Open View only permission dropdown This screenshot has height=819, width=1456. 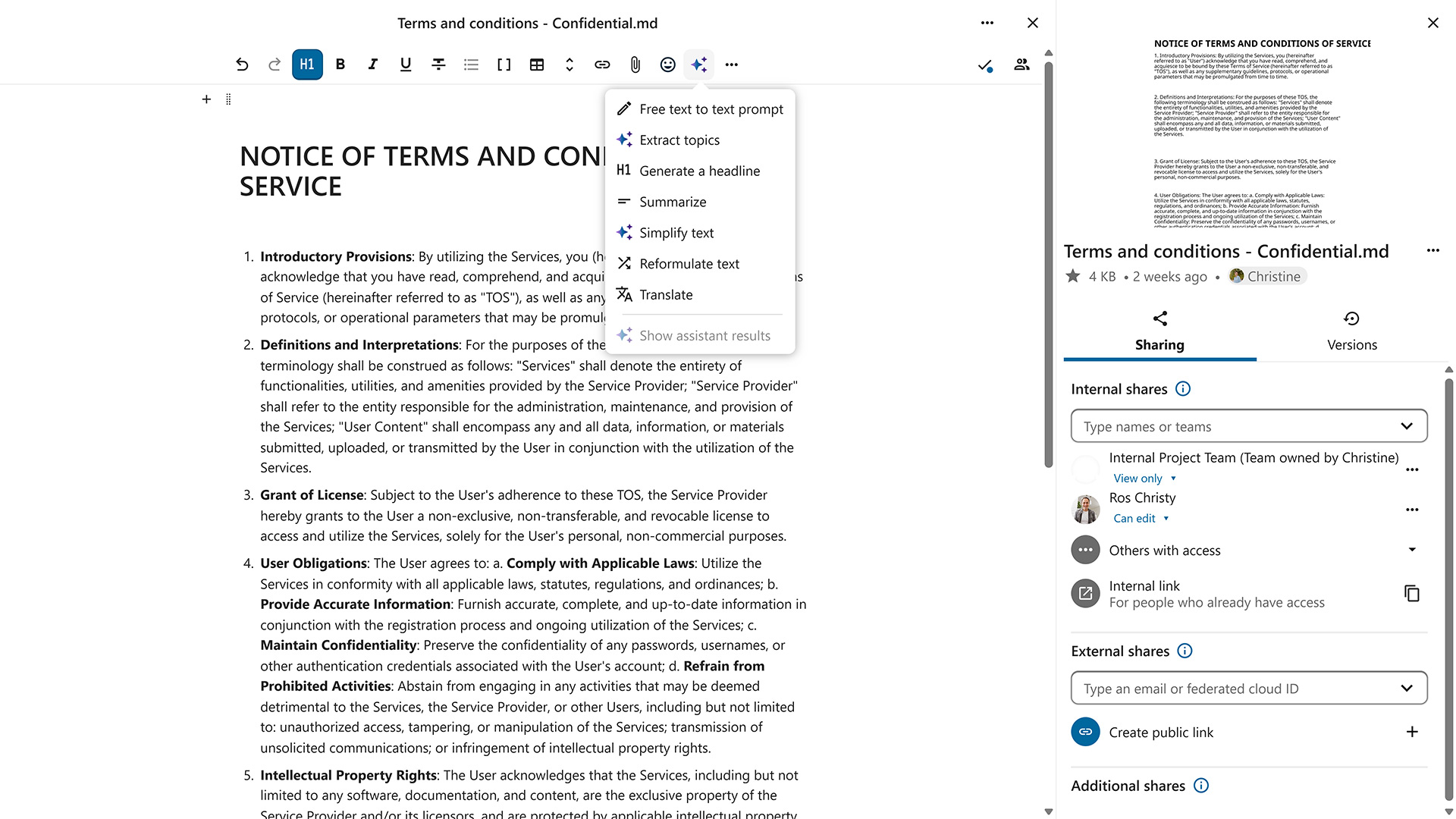pos(1144,479)
